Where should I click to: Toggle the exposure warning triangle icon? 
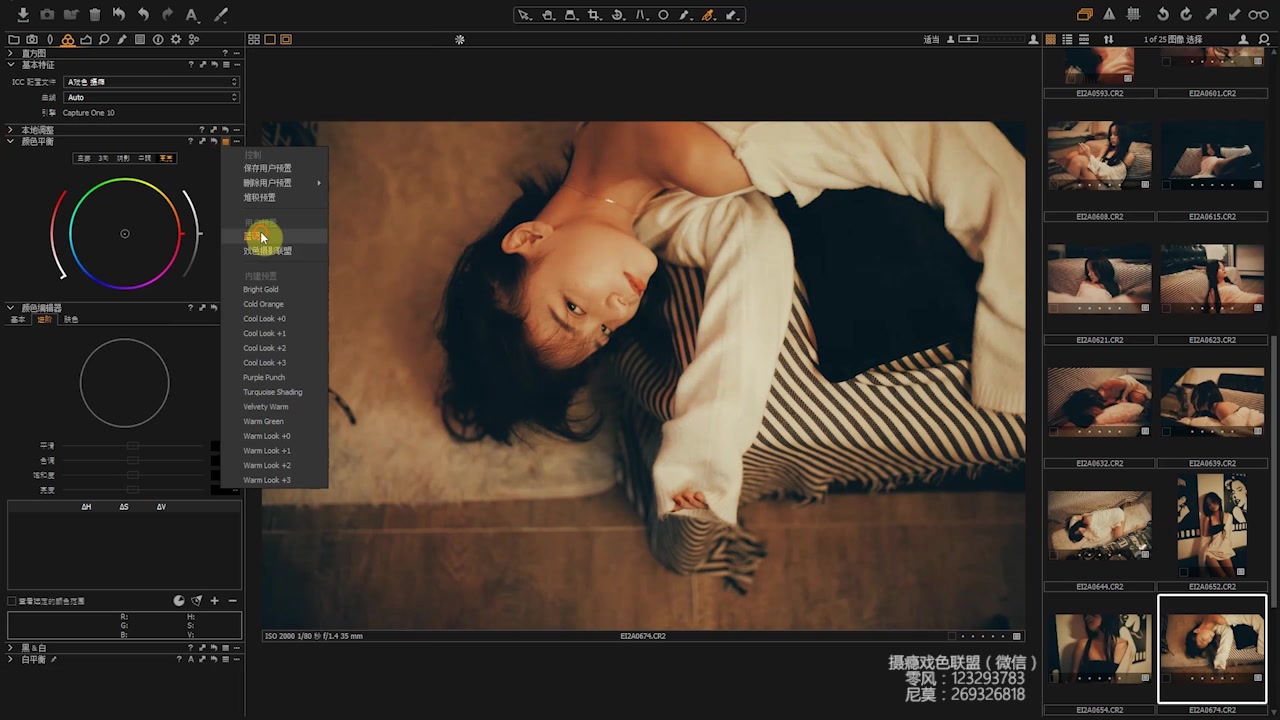tap(1110, 15)
